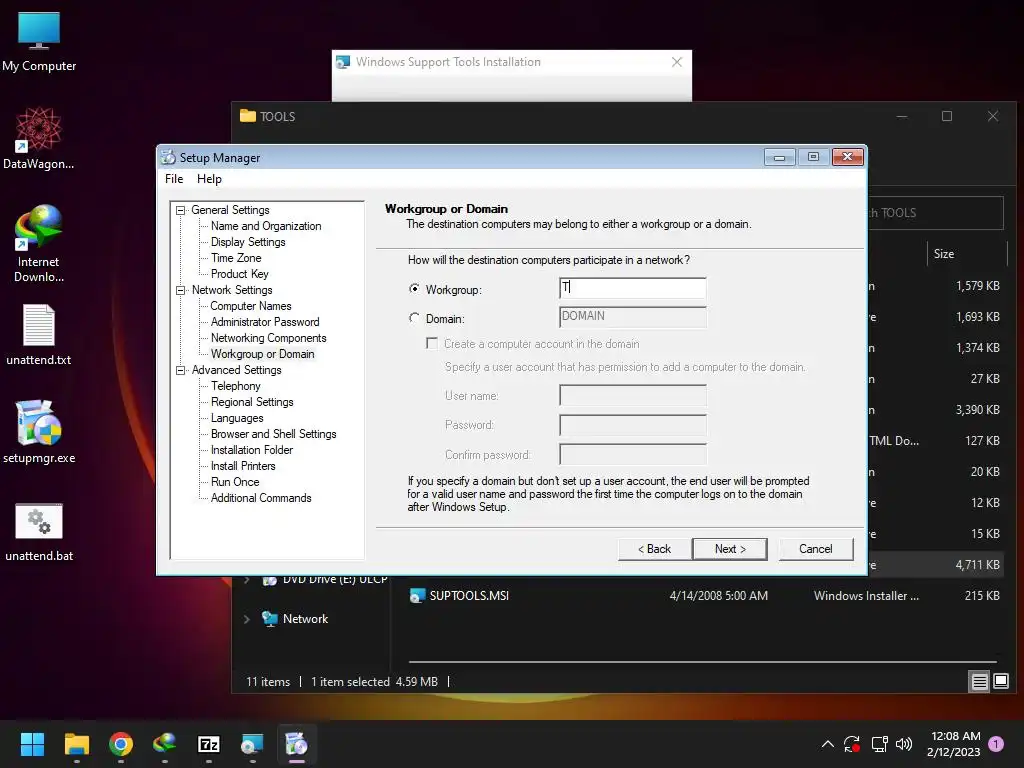1024x768 pixels.
Task: Open the My Computer desktop icon
Action: point(39,42)
